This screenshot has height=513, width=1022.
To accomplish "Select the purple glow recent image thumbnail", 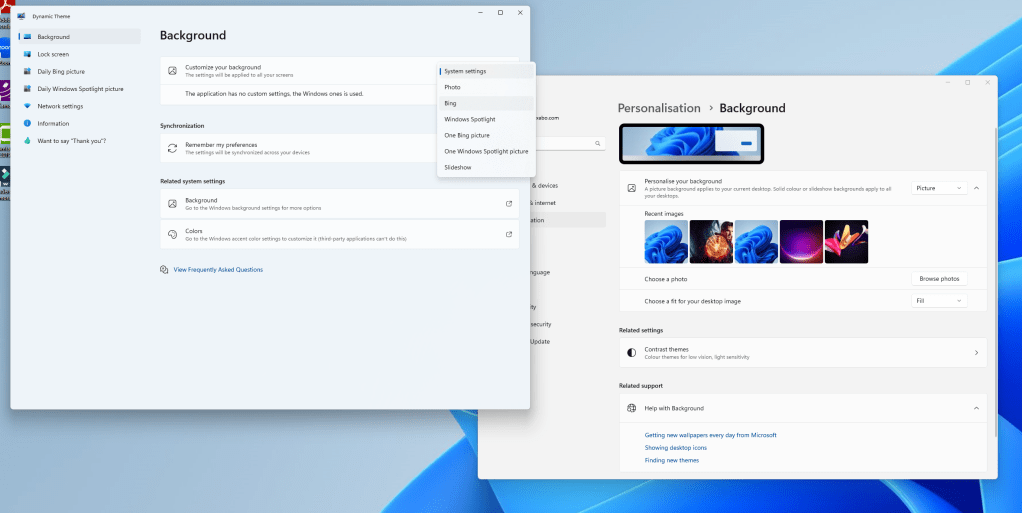I will coord(801,241).
